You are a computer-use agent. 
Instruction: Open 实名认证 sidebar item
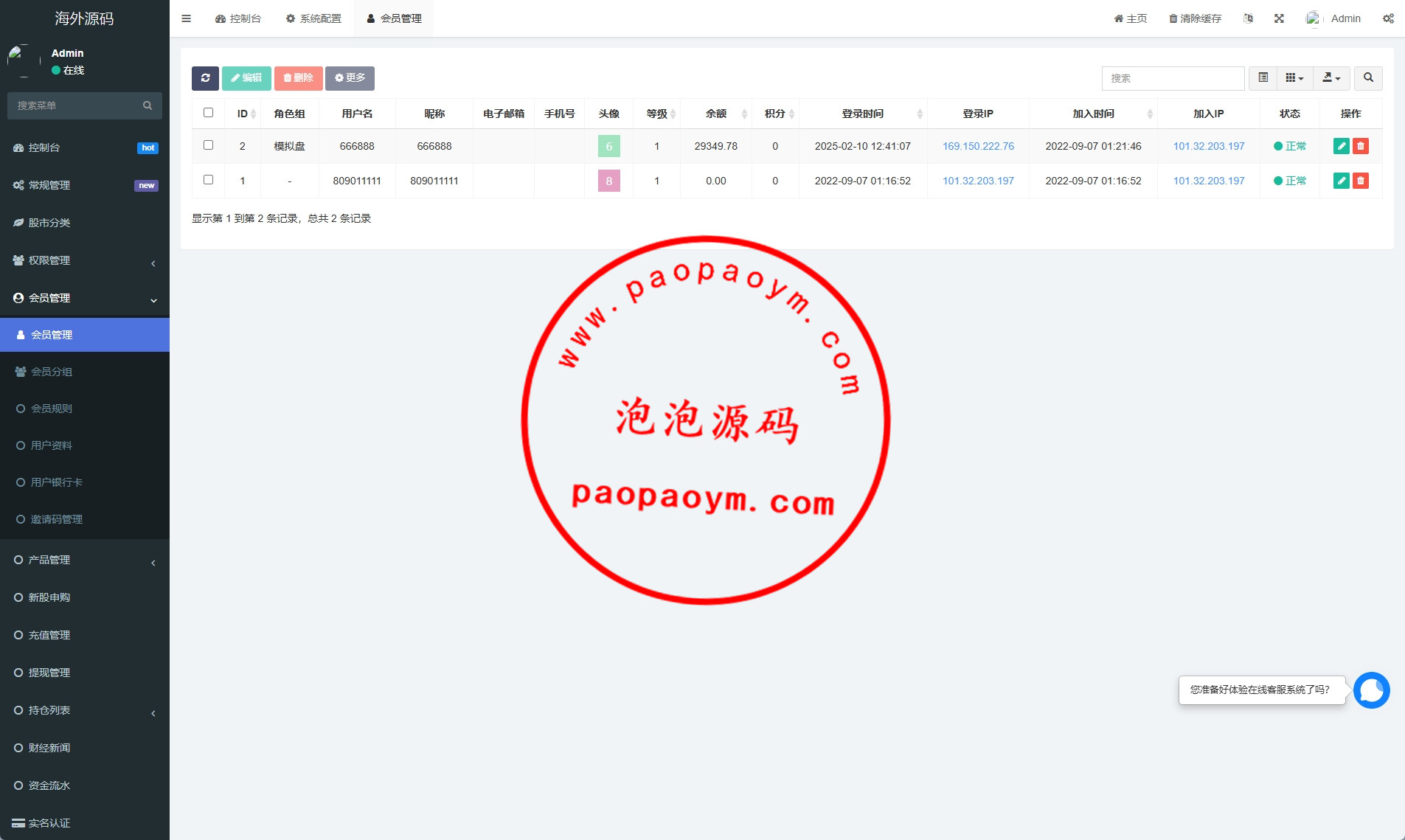click(85, 823)
